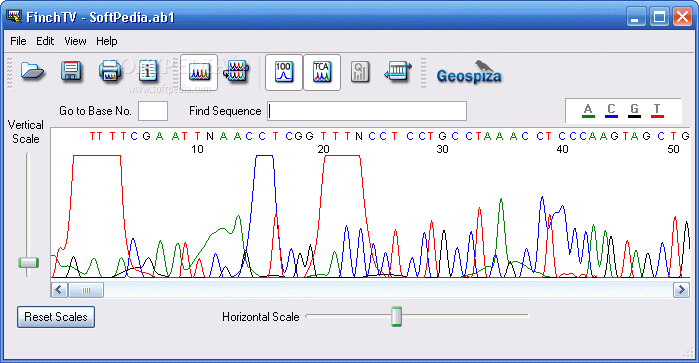
Task: Click base position number 40
Action: 563,149
